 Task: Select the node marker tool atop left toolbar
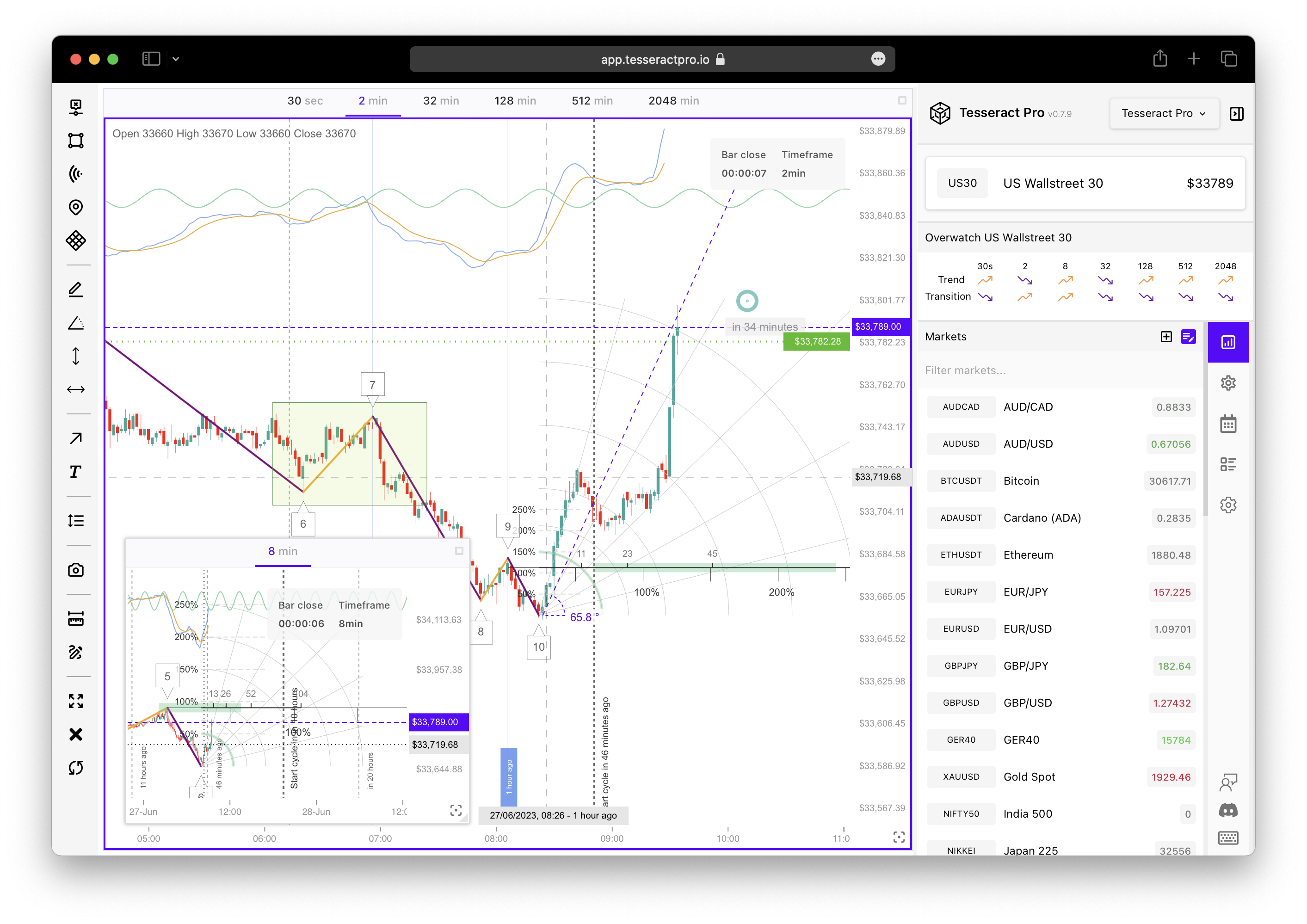coord(76,107)
